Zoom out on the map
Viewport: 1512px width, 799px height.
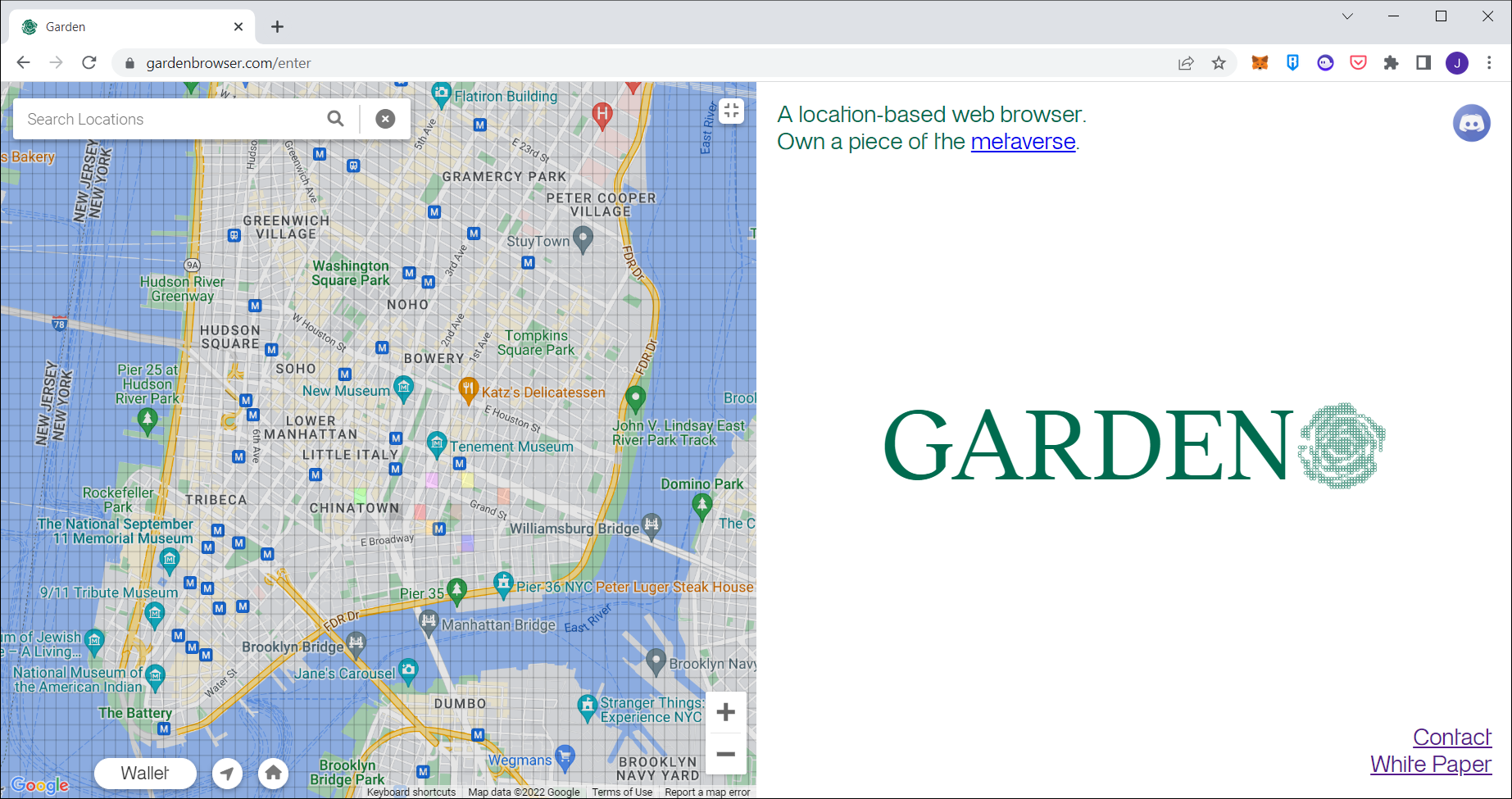(725, 754)
